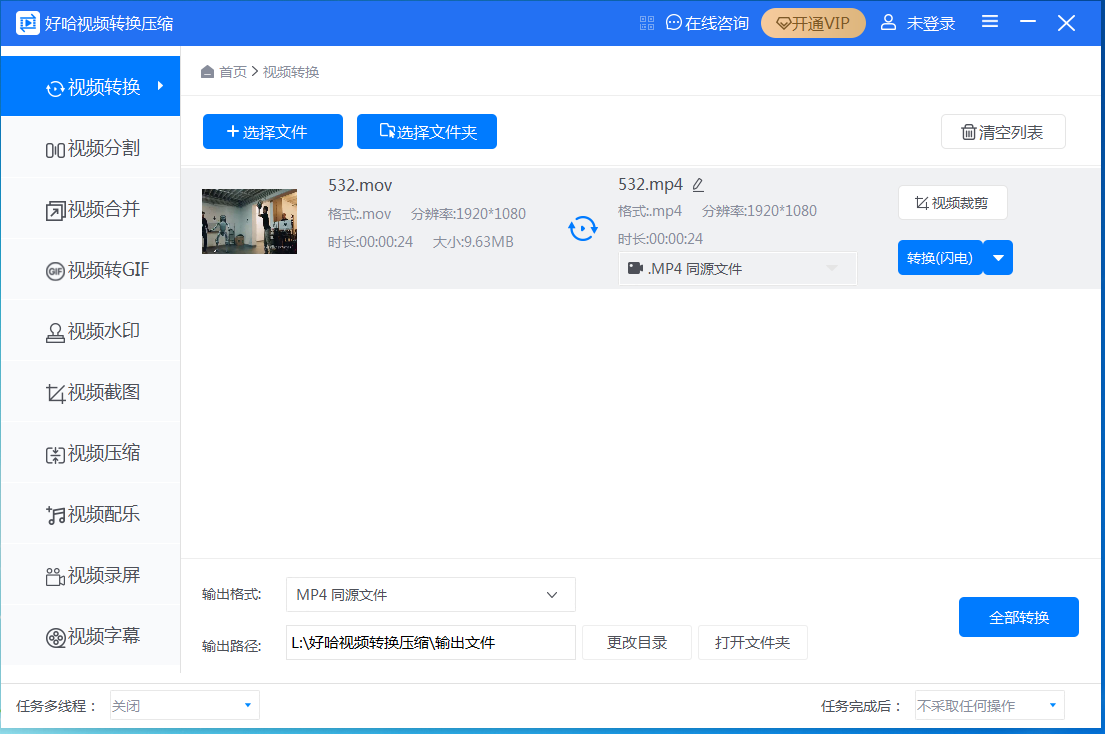
Task: Select the 视频合并 (video merge) feature
Action: [90, 208]
